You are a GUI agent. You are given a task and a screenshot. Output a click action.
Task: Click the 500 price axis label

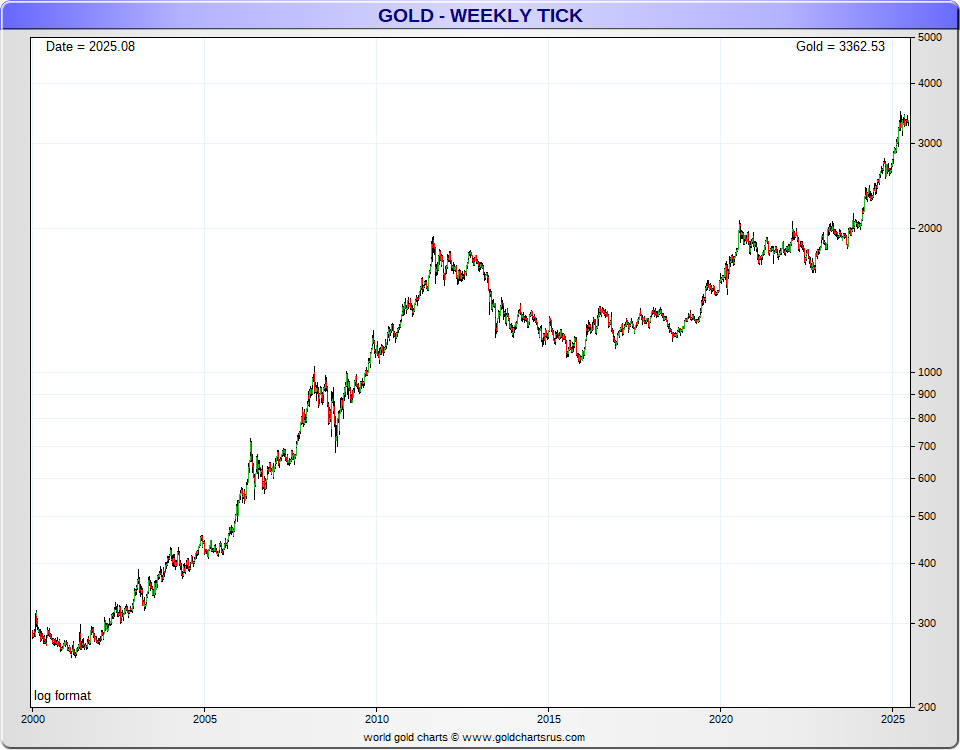[927, 516]
